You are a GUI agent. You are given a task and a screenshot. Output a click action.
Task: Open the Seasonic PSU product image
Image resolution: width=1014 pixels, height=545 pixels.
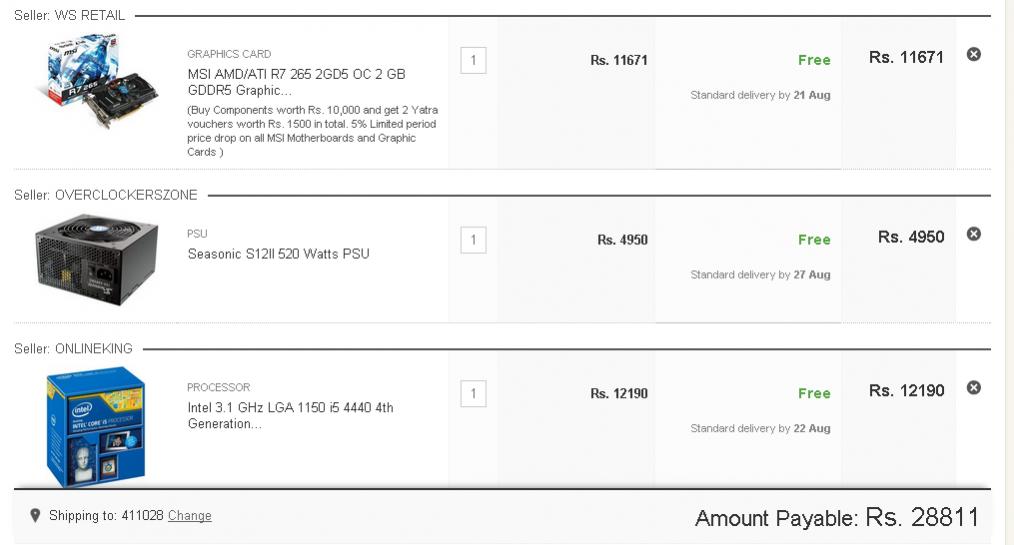[97, 260]
